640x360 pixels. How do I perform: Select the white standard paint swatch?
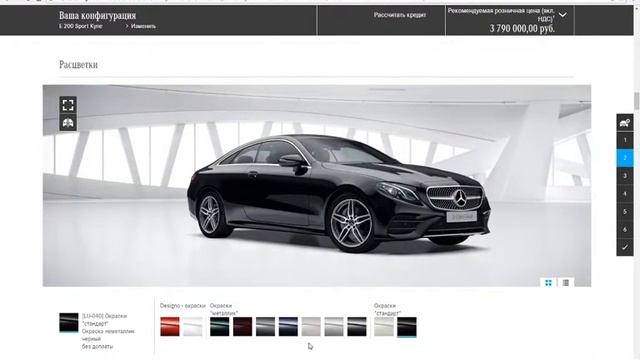click(x=384, y=327)
